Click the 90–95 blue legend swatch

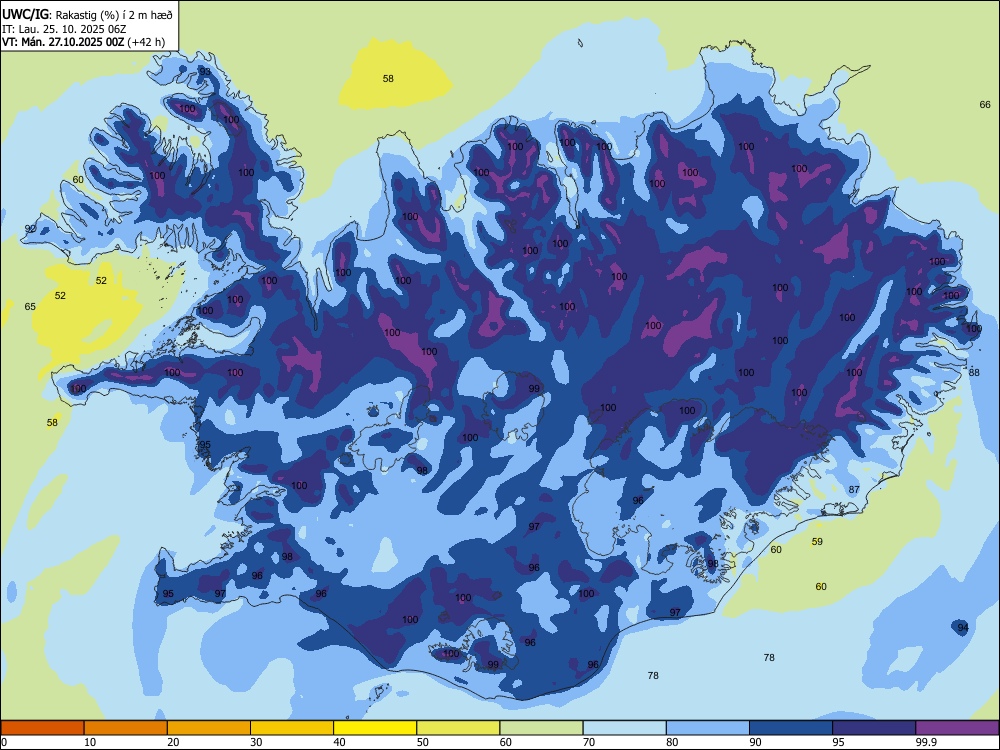[791, 728]
